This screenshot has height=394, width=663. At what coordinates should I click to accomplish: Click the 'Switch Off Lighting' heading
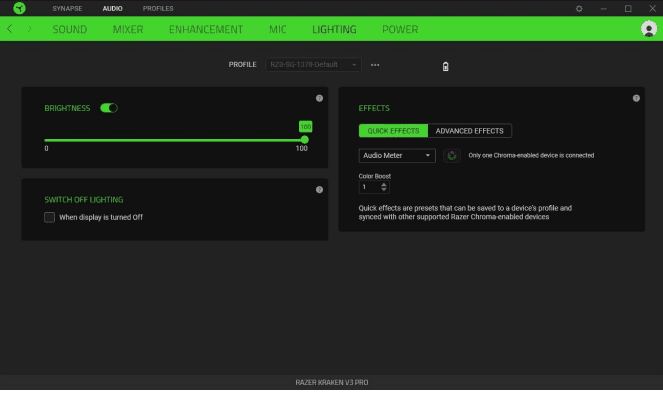point(84,200)
